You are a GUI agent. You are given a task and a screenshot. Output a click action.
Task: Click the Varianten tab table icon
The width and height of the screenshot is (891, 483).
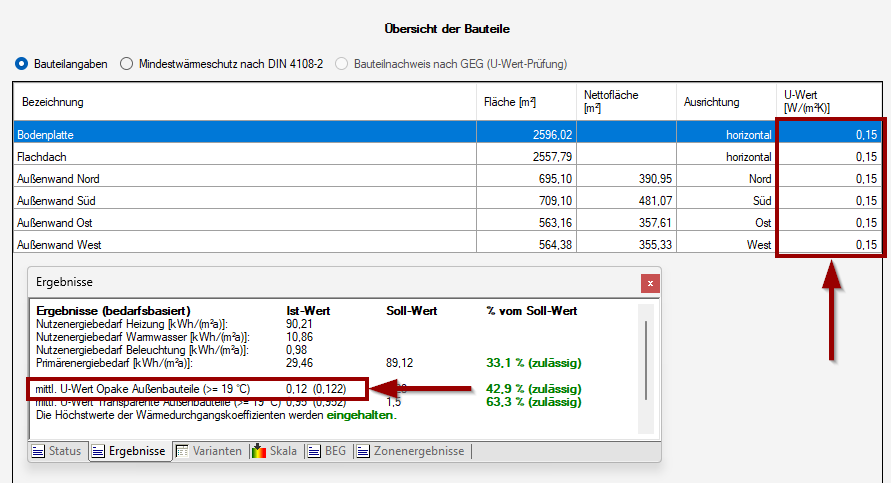point(182,451)
